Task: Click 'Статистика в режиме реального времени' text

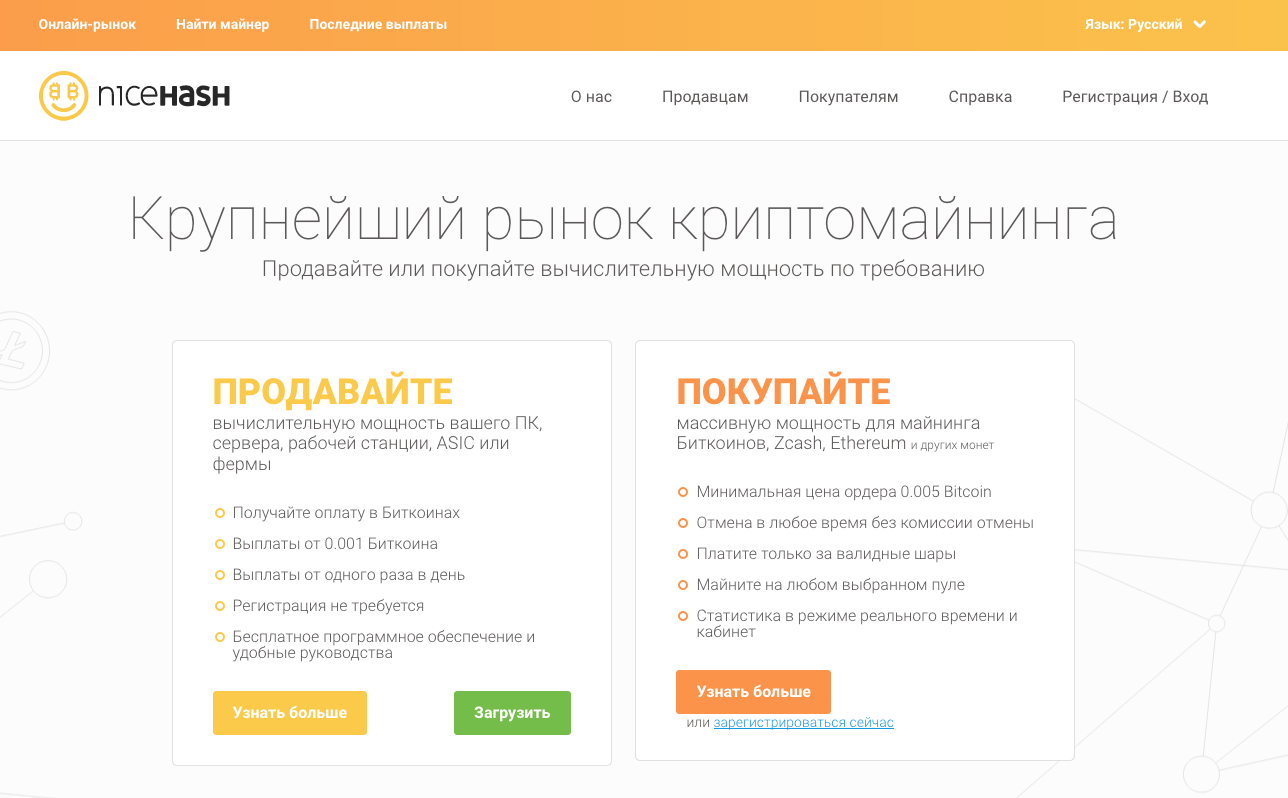Action: (x=857, y=624)
